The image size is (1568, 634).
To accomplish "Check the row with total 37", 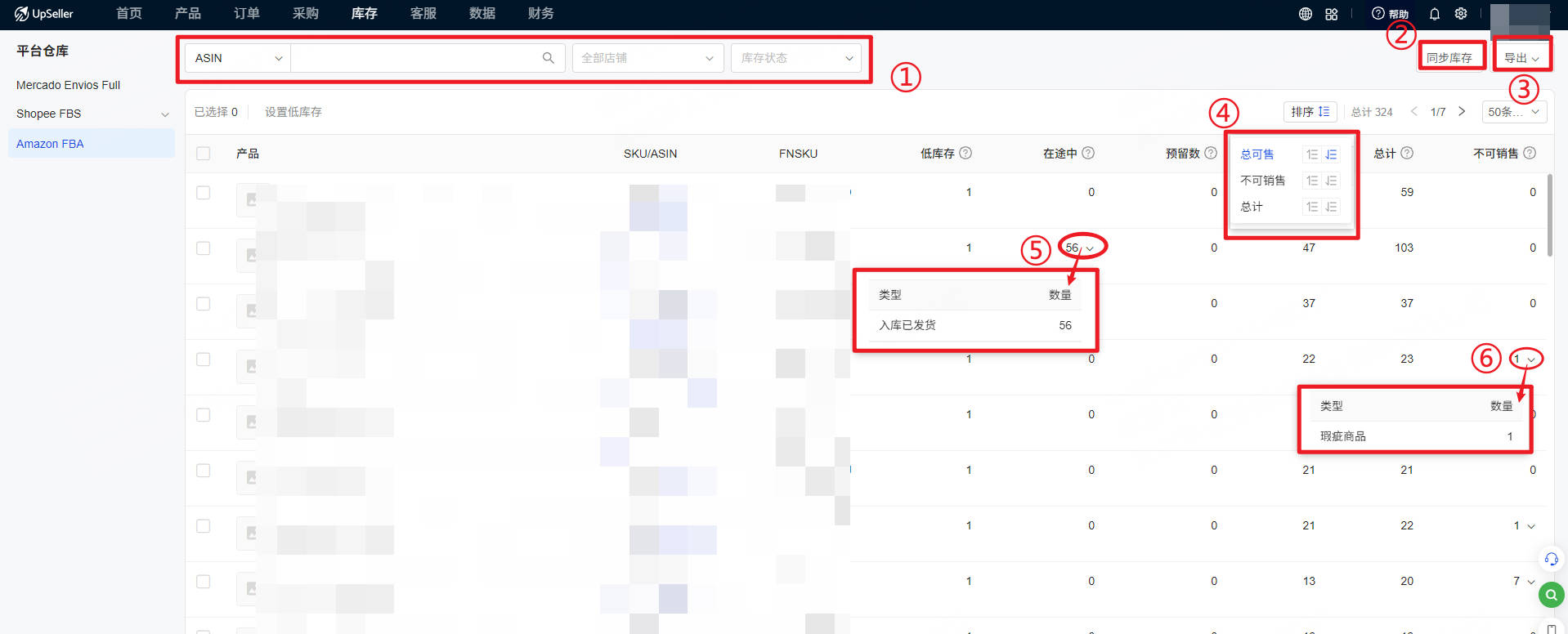I will (x=204, y=304).
